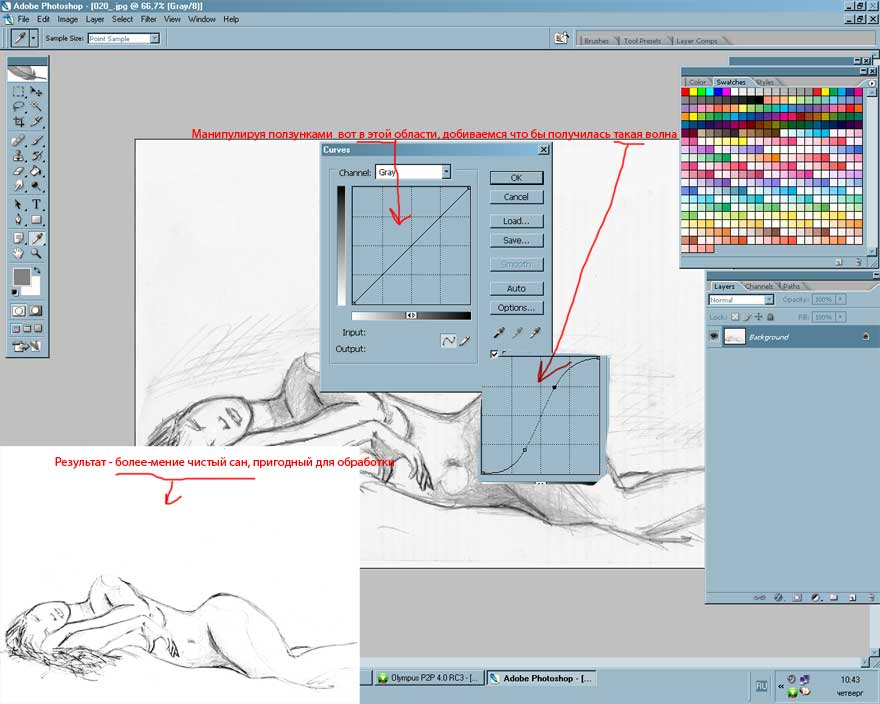Expand the layer blend mode Normal dropdown
880x704 pixels.
[741, 300]
